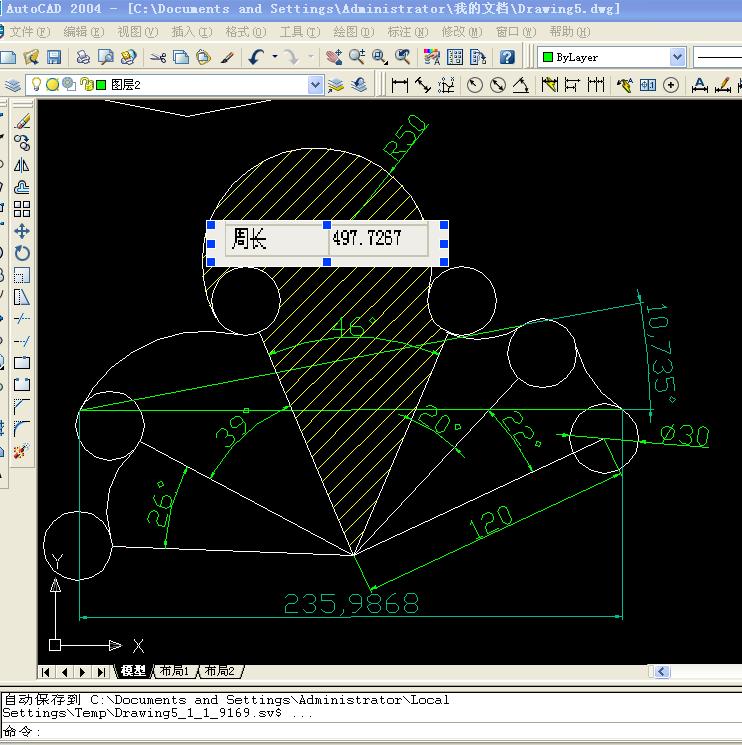Select the Mirror tool
The width and height of the screenshot is (742, 745).
(x=22, y=165)
